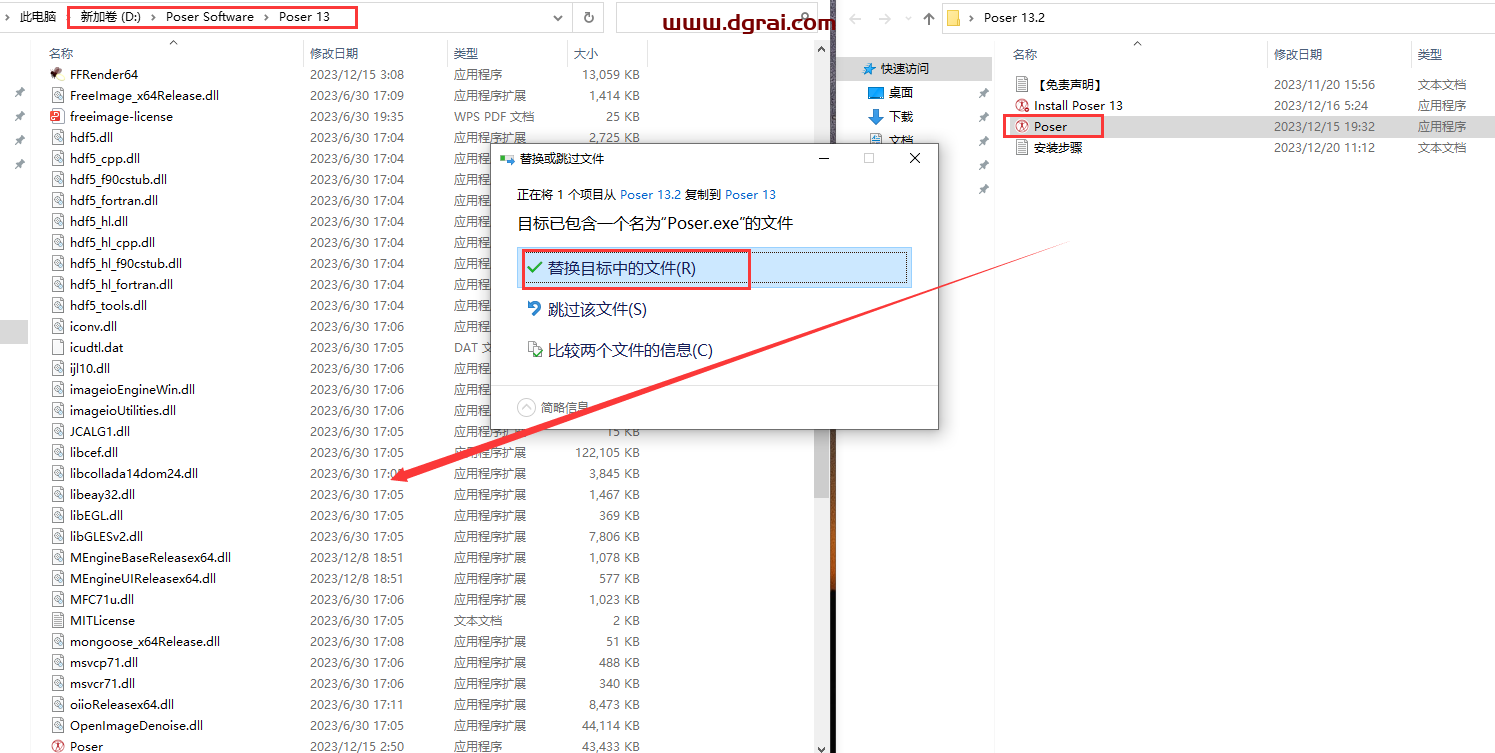
Task: Click the FFRender64 application icon
Action: (57, 74)
